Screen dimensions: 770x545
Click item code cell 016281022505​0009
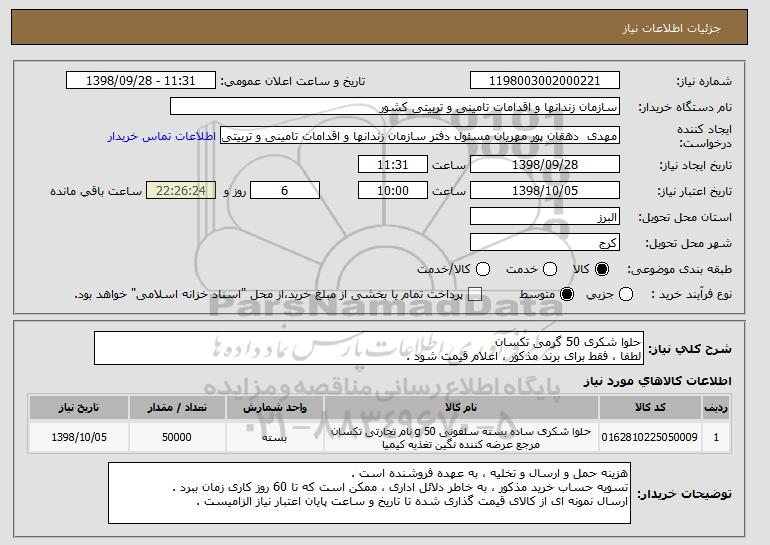pos(650,437)
